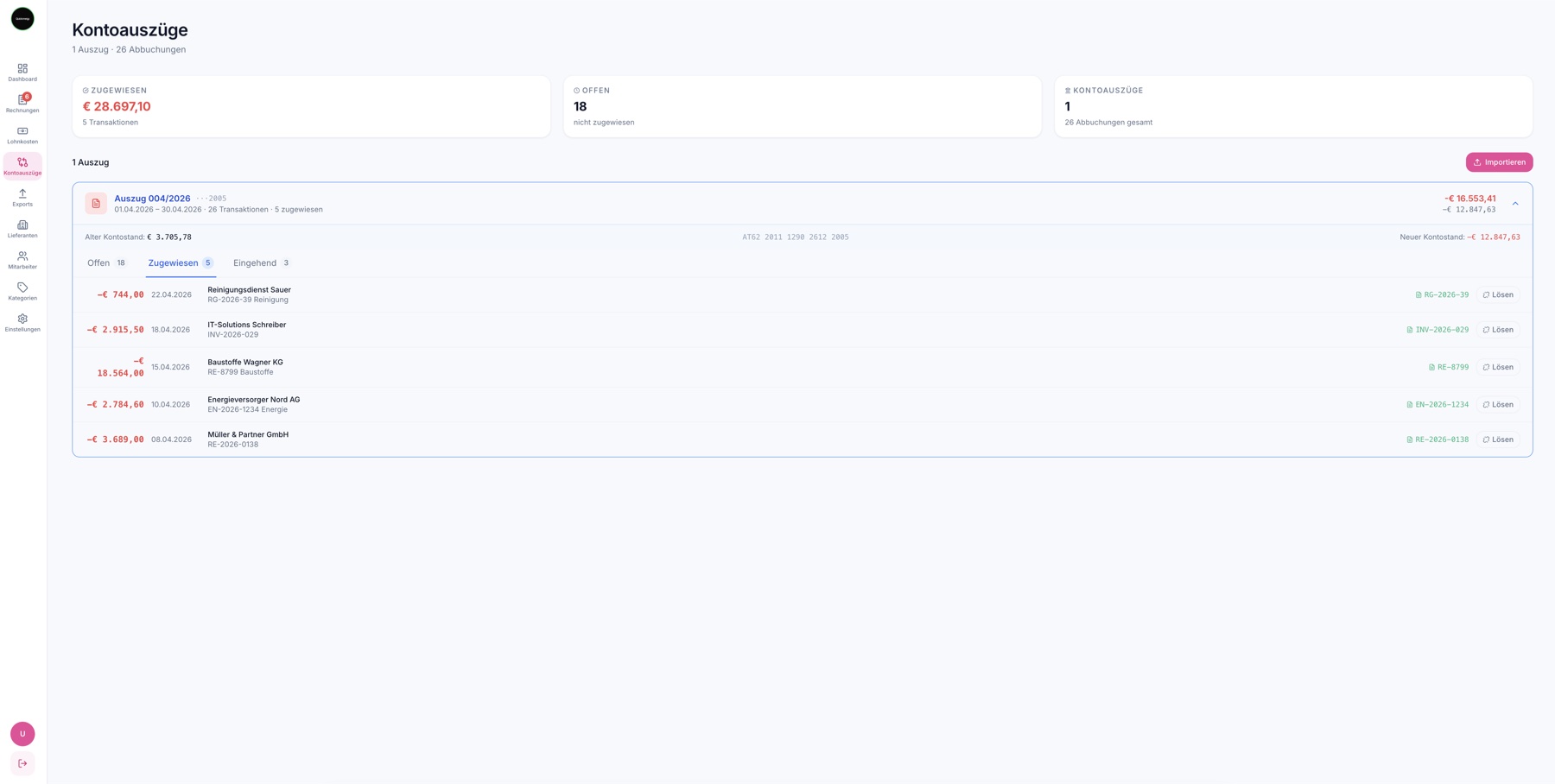Open the user avatar U
The height and width of the screenshot is (784, 1555).
click(22, 734)
